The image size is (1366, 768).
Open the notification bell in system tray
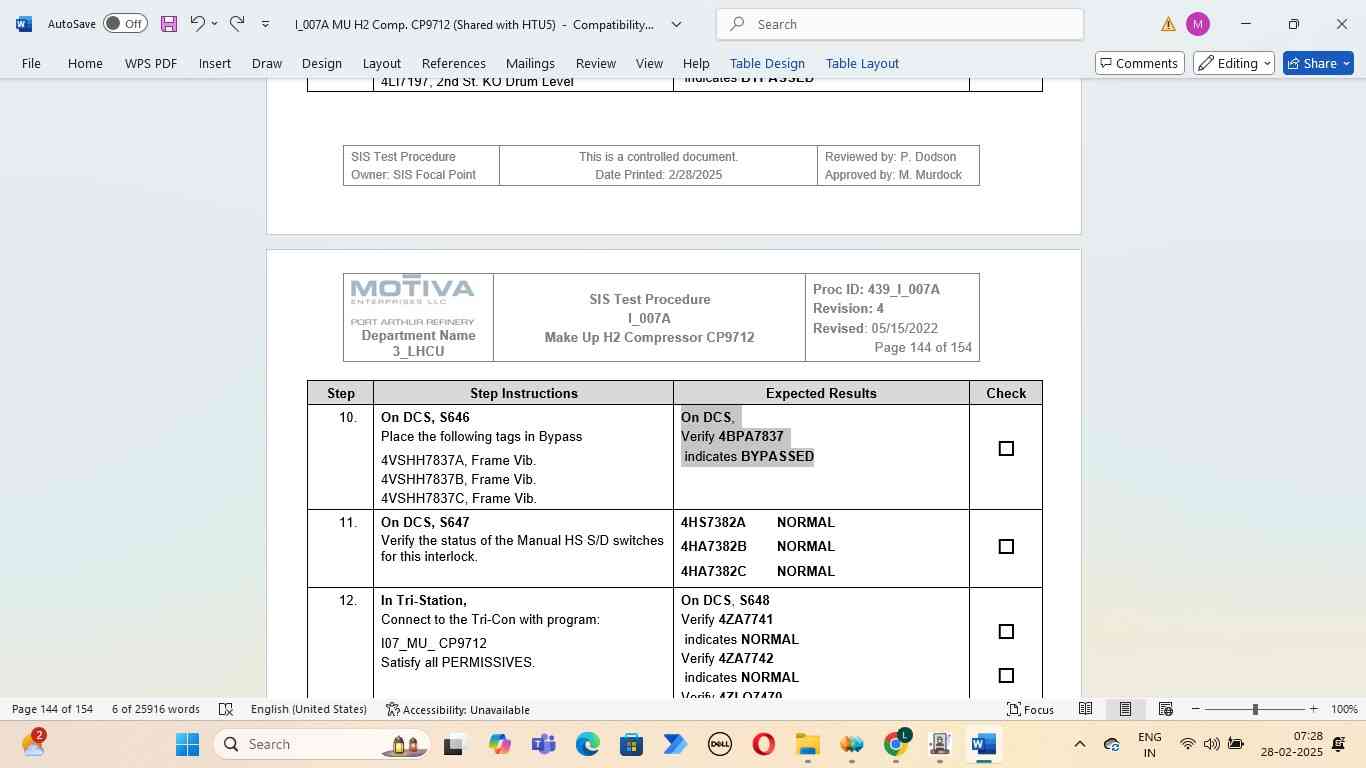(x=1339, y=744)
